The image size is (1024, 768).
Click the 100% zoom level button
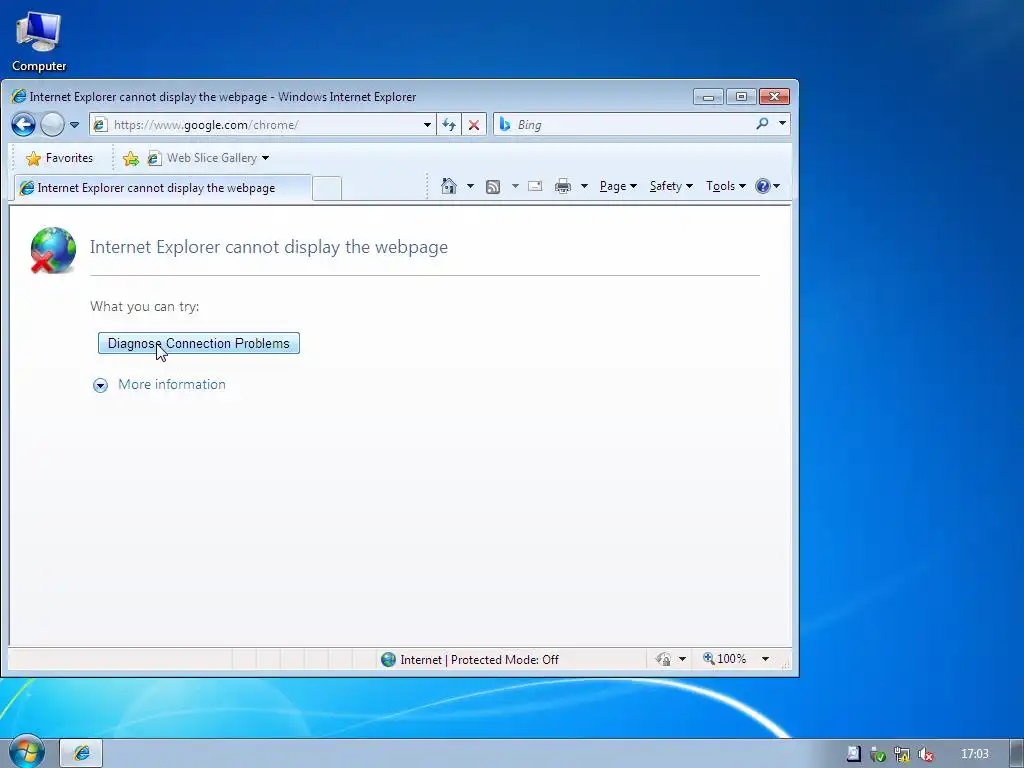724,659
